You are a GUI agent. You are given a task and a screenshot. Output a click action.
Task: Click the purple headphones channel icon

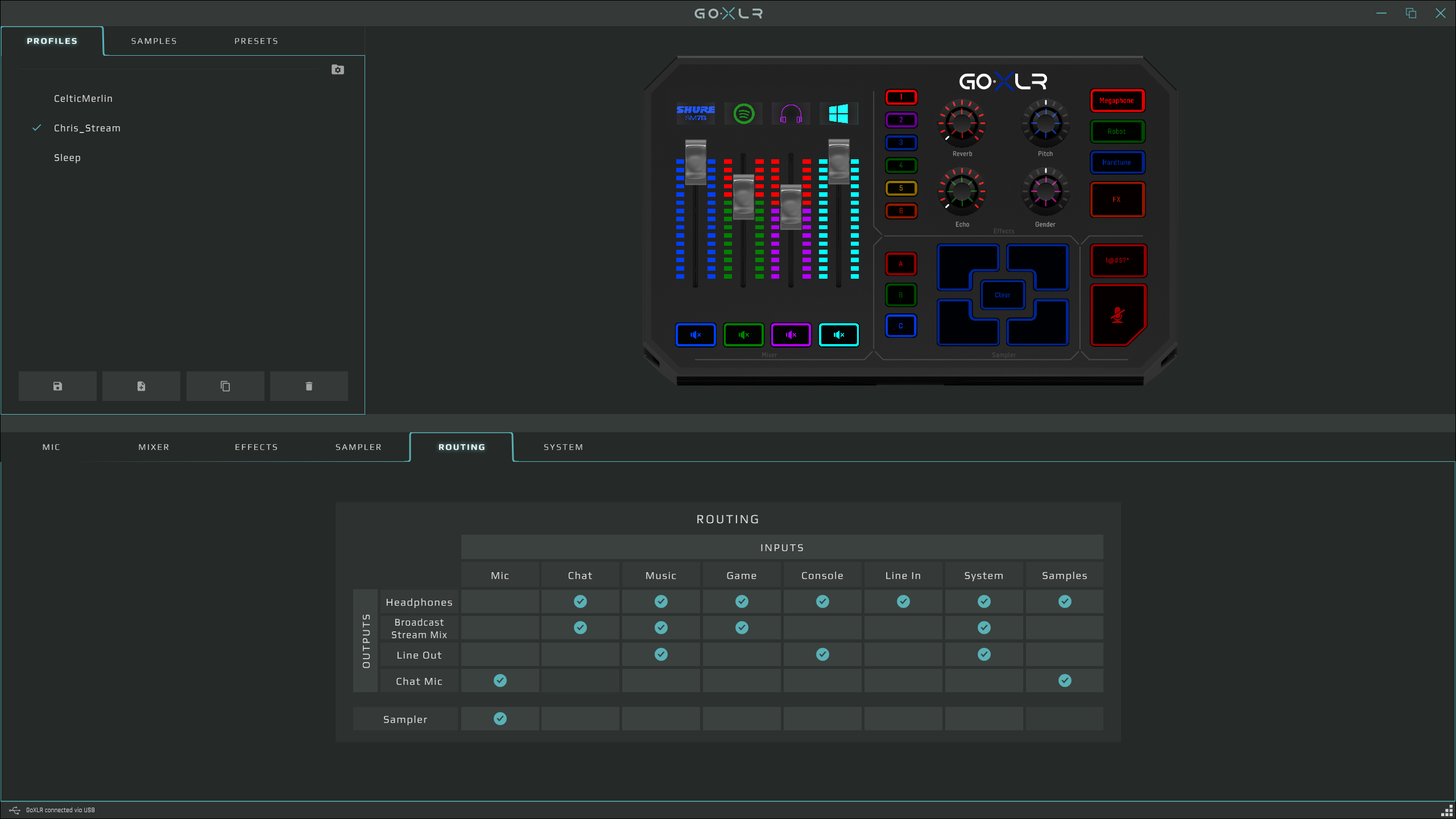(791, 114)
